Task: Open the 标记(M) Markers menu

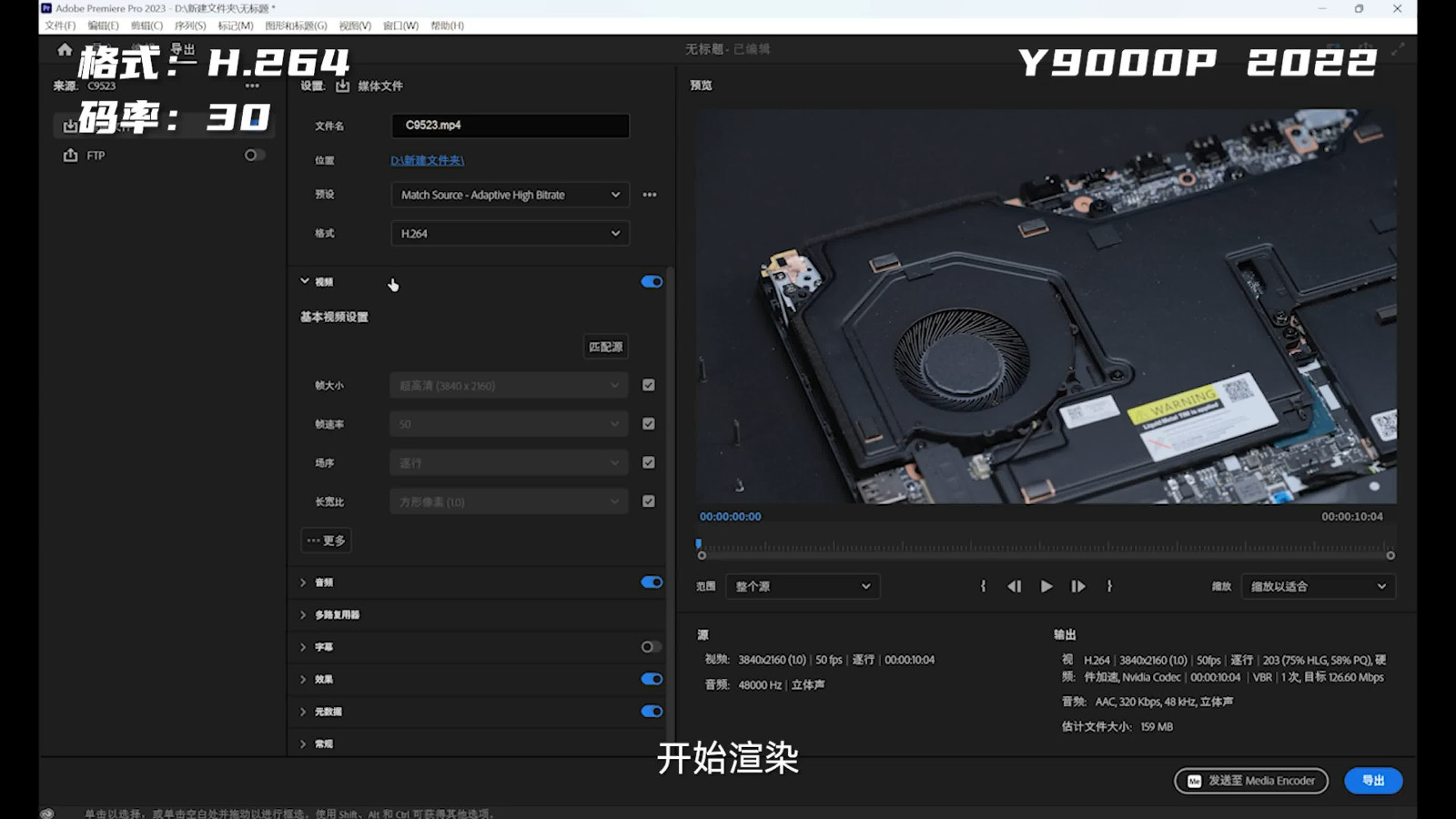Action: 236,25
